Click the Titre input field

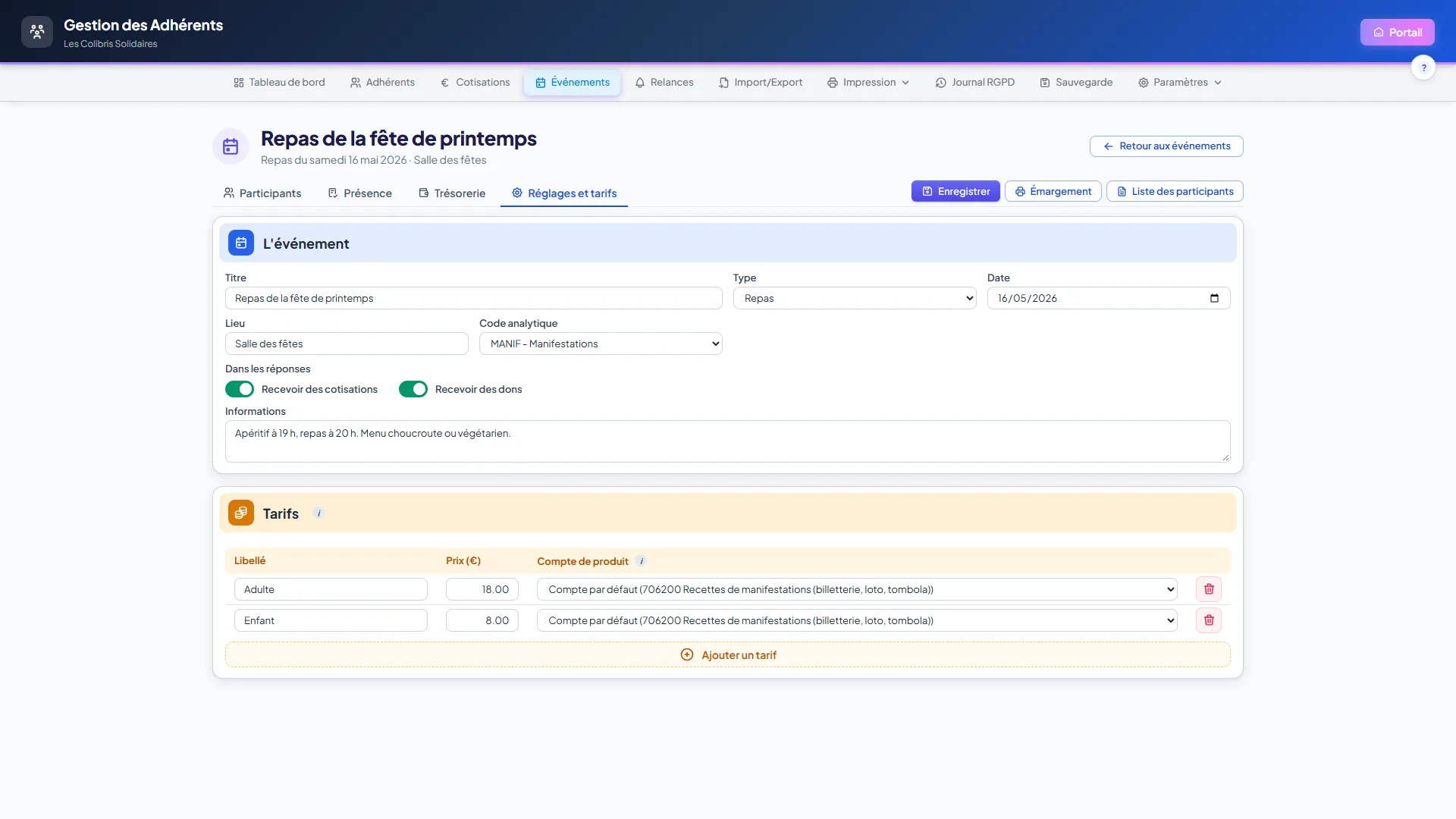(x=474, y=298)
